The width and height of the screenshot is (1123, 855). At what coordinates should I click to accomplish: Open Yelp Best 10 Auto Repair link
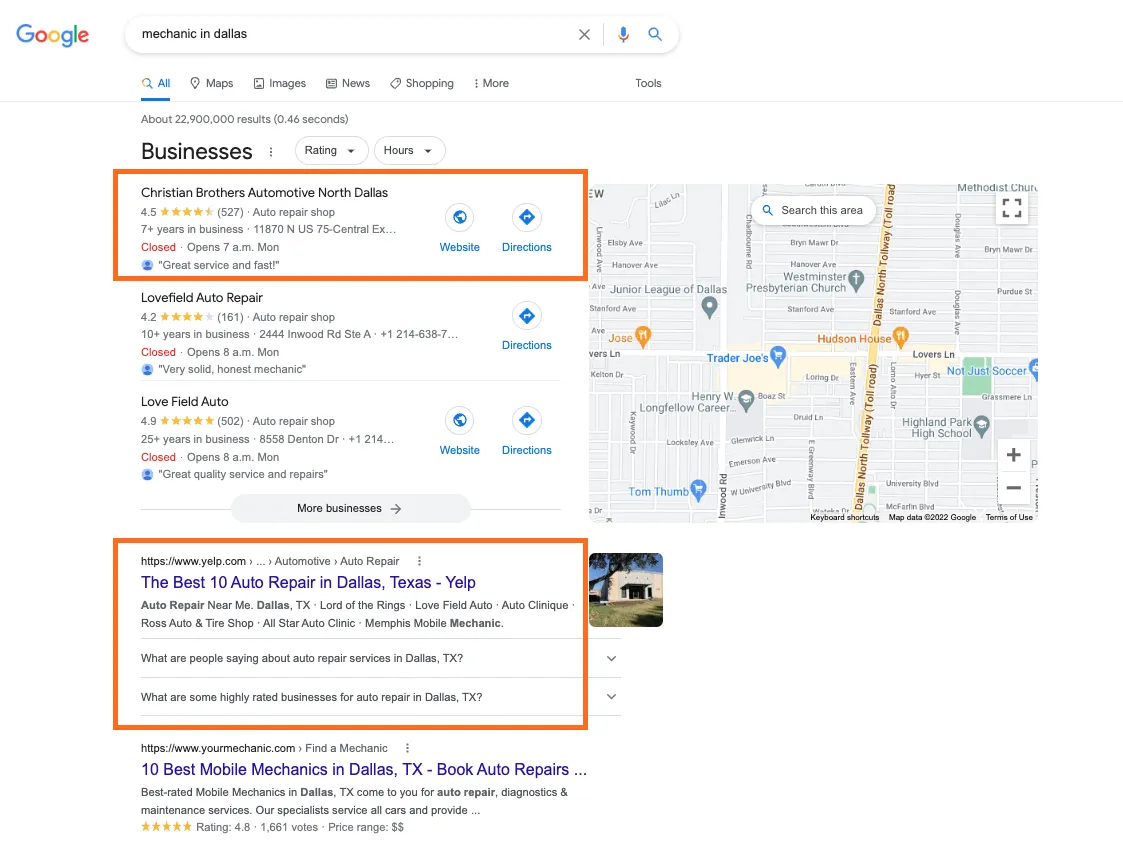coord(308,582)
